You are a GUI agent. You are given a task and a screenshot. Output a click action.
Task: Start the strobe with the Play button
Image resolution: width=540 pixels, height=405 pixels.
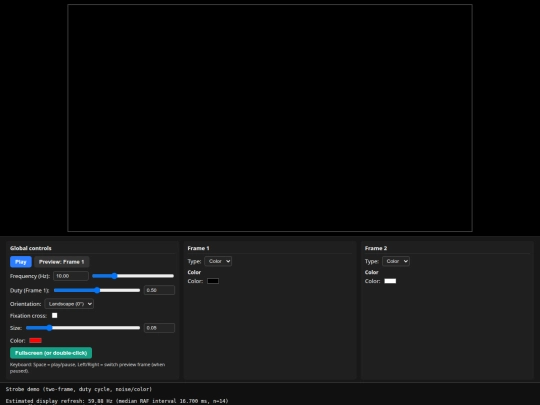pyautogui.click(x=21, y=262)
